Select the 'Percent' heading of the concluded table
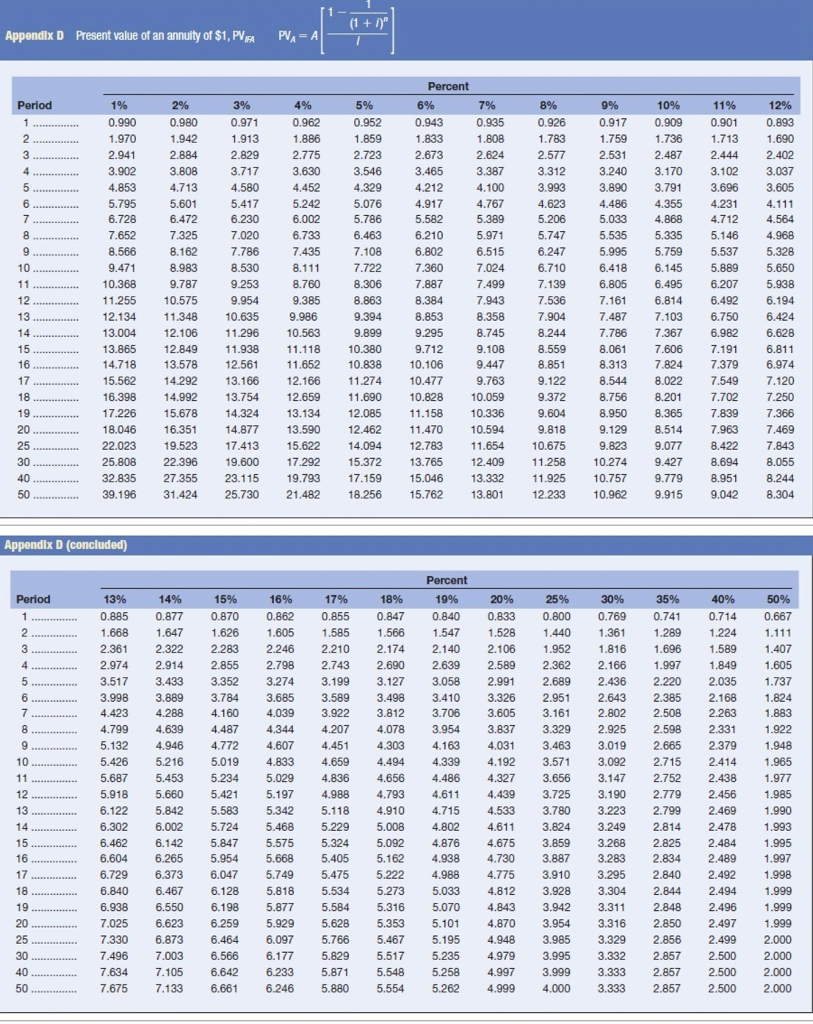The height and width of the screenshot is (1024, 813). pos(447,580)
